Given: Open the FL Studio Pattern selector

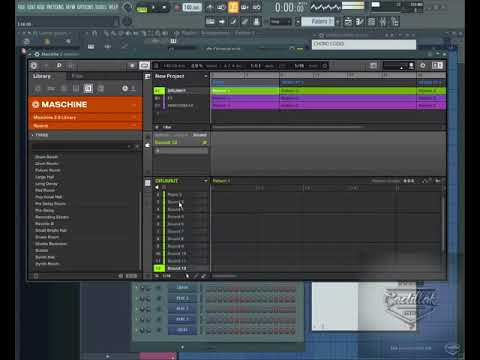Looking at the screenshot, I should [x=318, y=22].
